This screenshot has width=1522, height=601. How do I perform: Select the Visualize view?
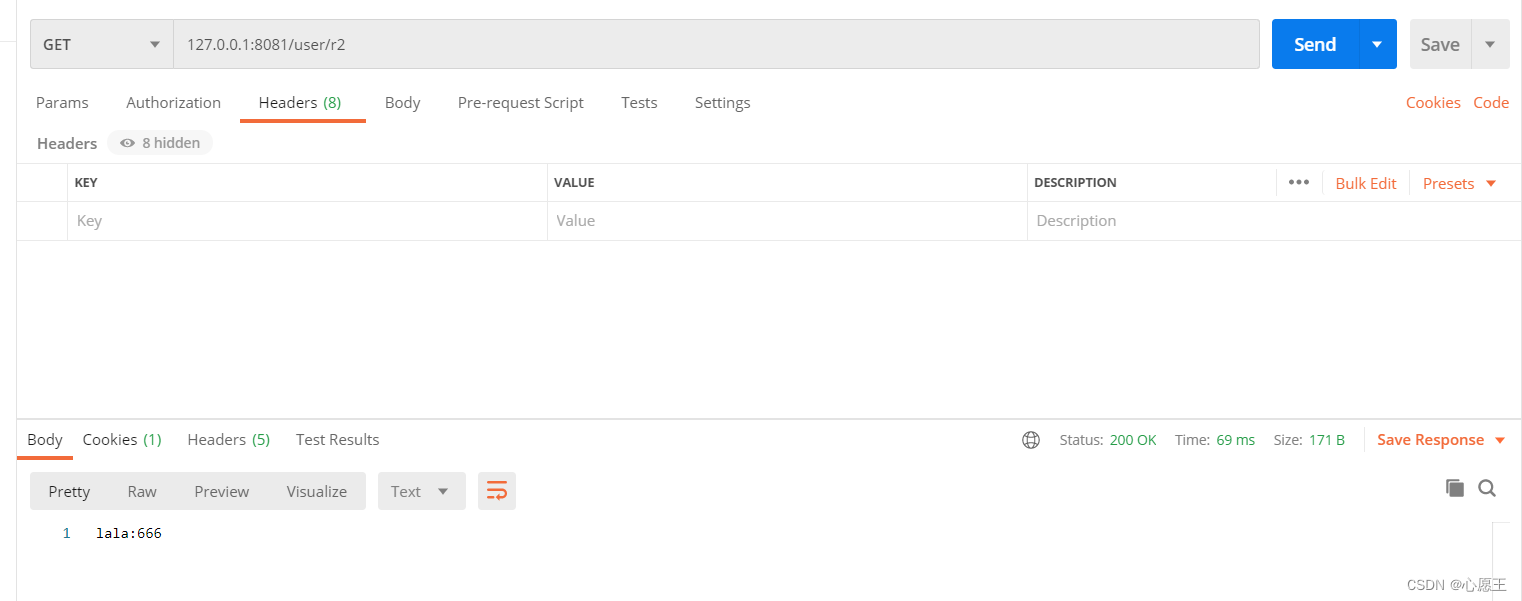317,491
